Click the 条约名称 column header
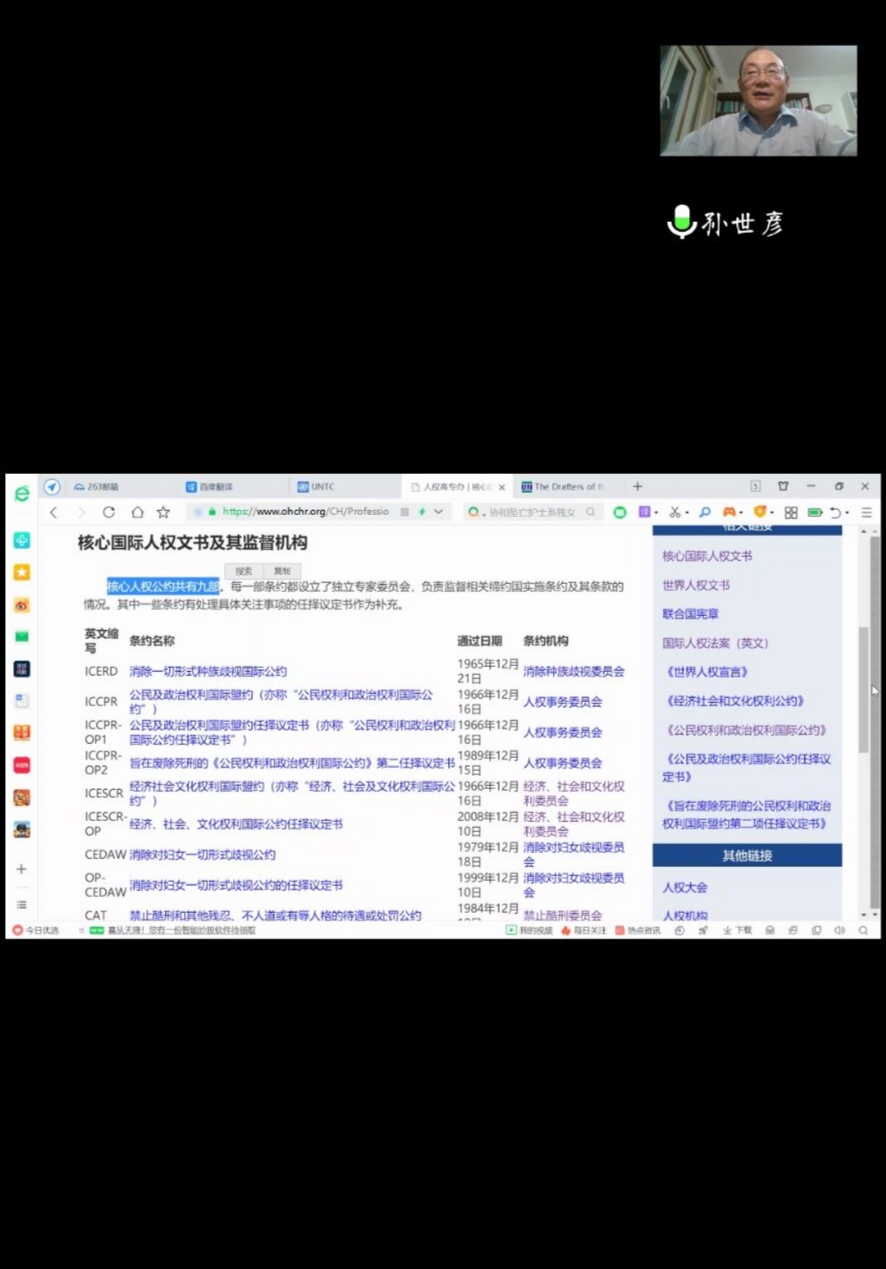Screen dimensions: 886x1269 point(152,641)
